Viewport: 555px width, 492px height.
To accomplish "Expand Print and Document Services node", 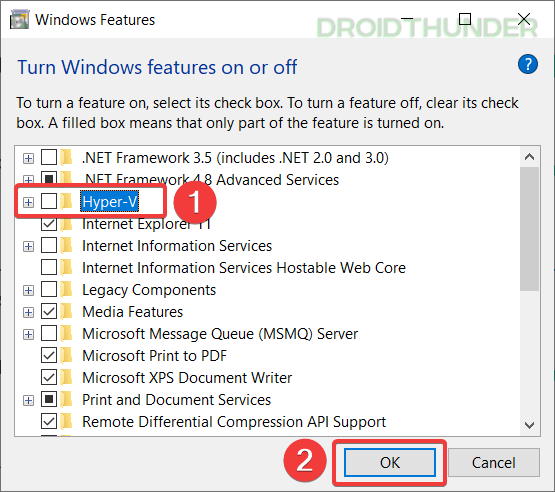I will tap(28, 400).
